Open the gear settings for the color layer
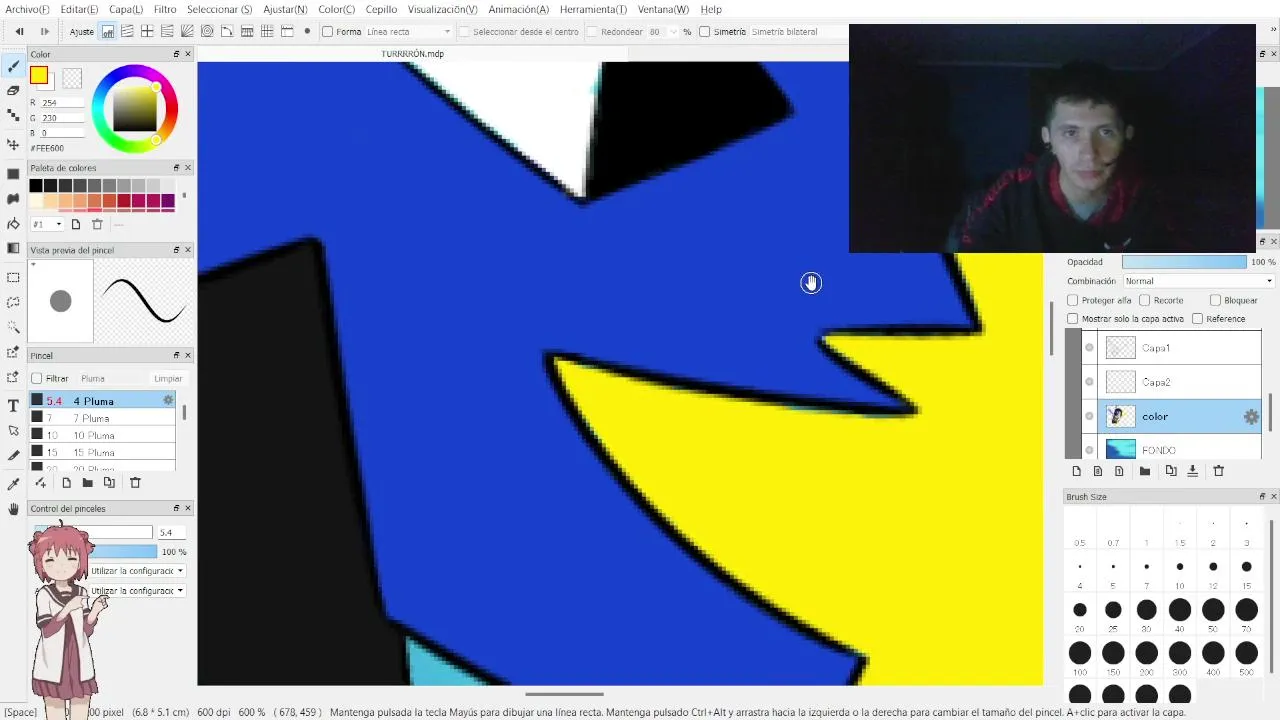This screenshot has width=1280, height=720. [1251, 417]
